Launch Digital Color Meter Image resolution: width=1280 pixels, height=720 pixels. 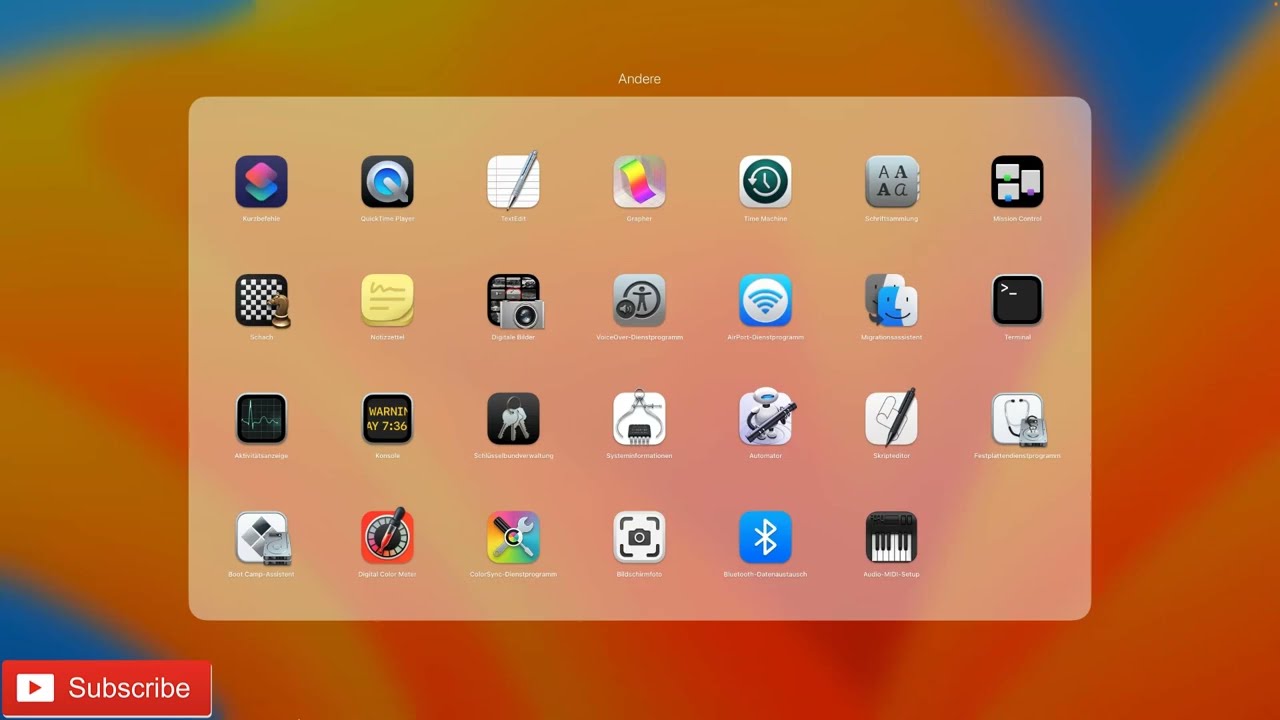pyautogui.click(x=387, y=536)
